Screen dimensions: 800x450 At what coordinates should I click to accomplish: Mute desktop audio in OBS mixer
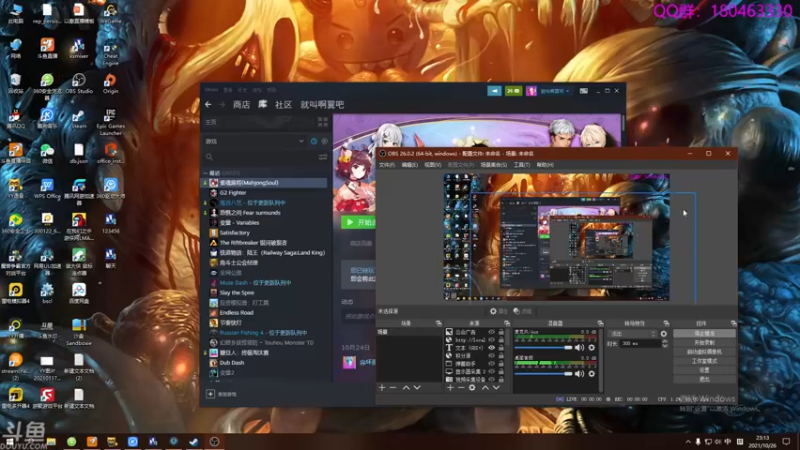pos(579,374)
